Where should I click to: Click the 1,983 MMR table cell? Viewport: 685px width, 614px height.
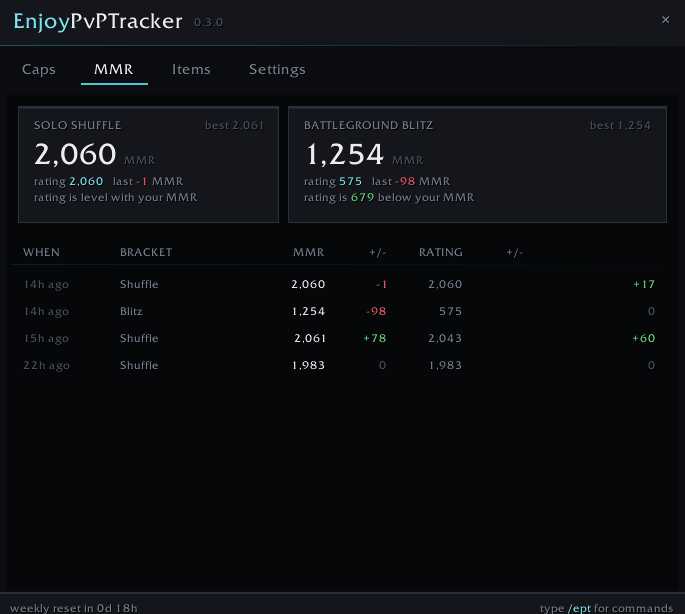(x=308, y=366)
